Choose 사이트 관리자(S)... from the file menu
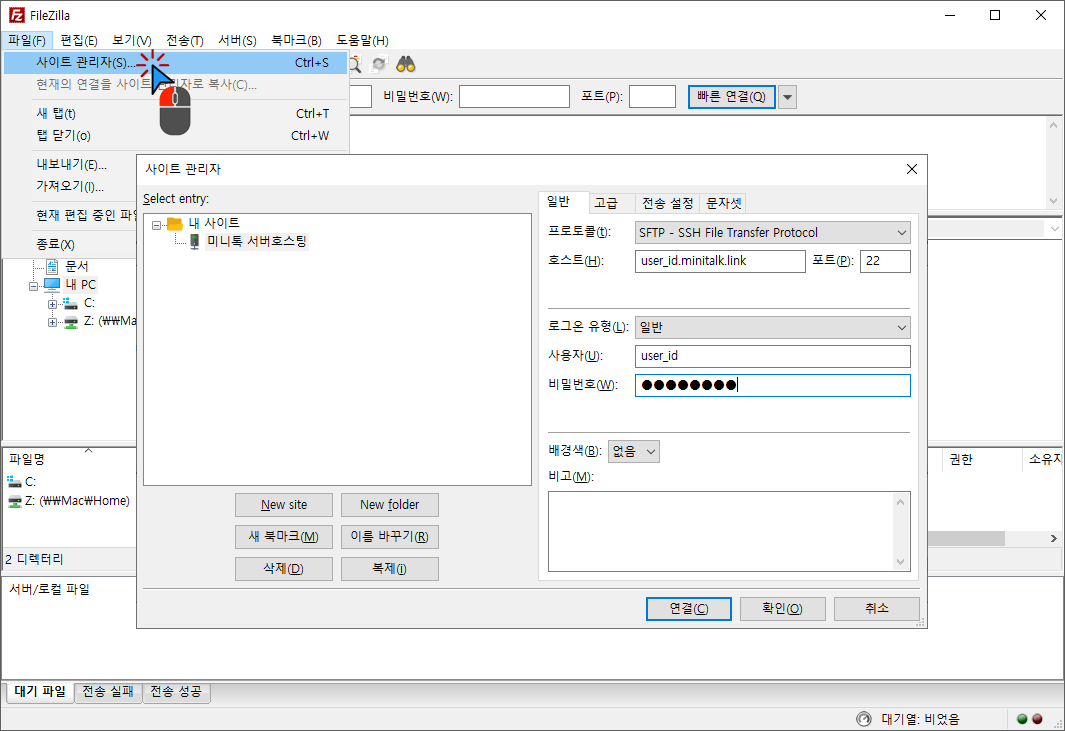The image size is (1065, 731). pos(175,63)
